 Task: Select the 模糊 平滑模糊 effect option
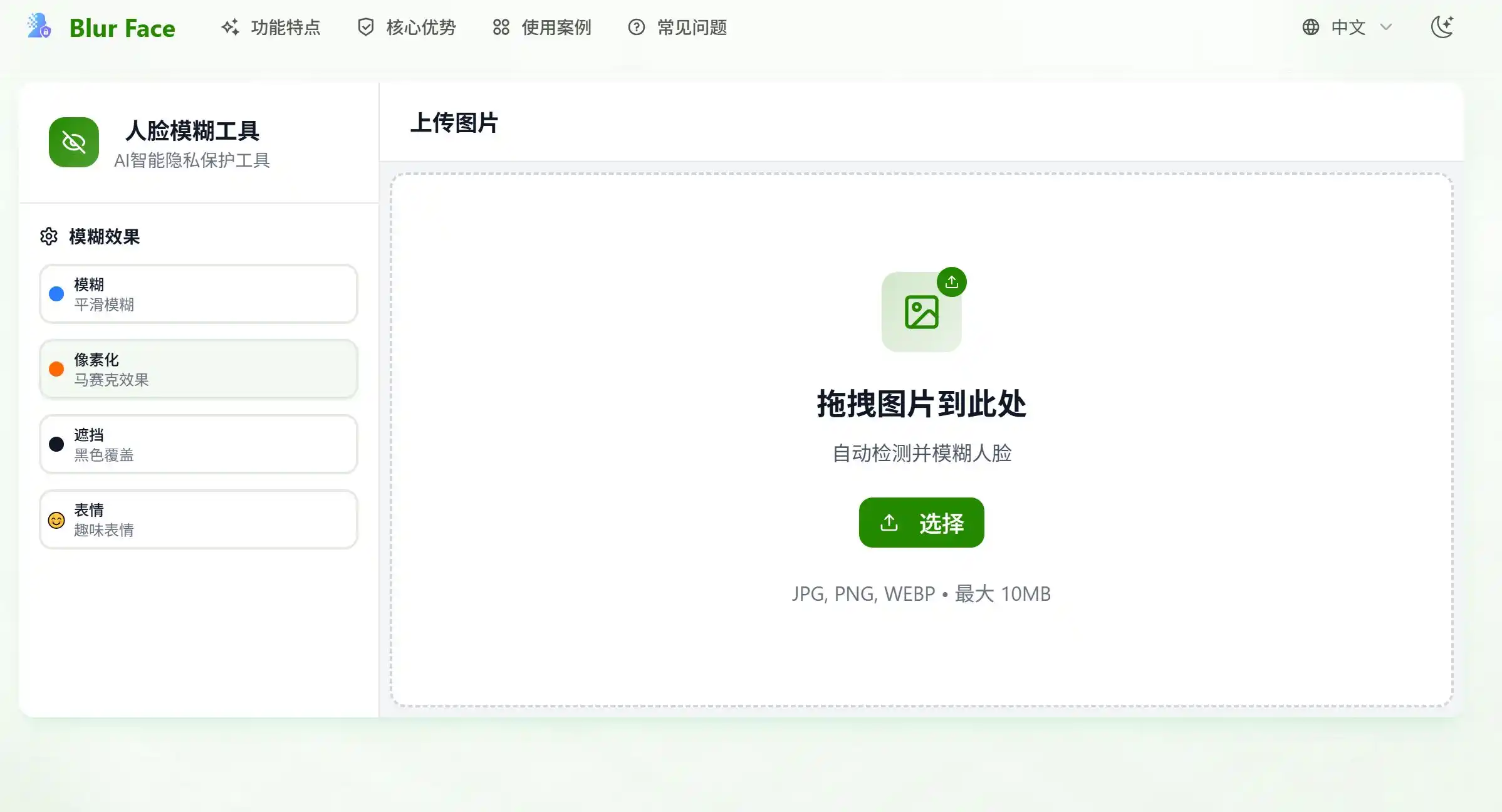point(199,294)
